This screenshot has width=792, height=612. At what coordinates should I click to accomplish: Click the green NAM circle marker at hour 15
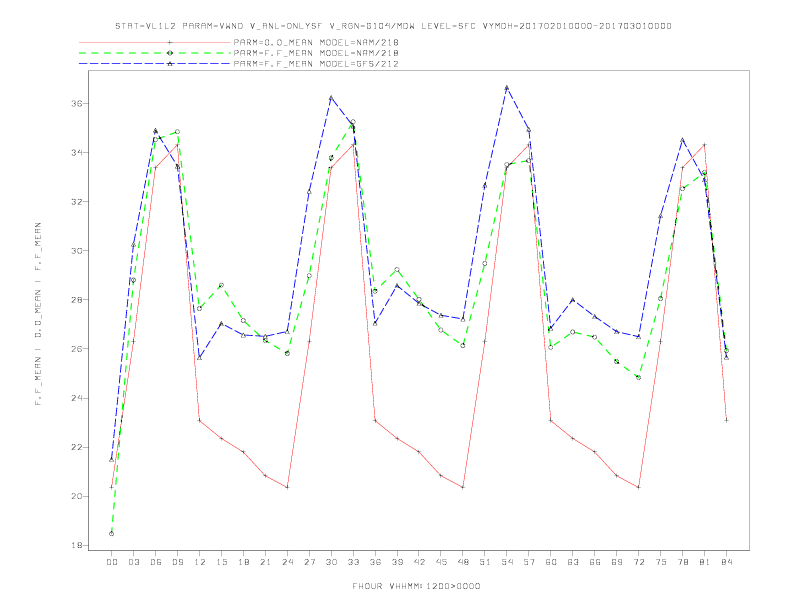point(221,285)
